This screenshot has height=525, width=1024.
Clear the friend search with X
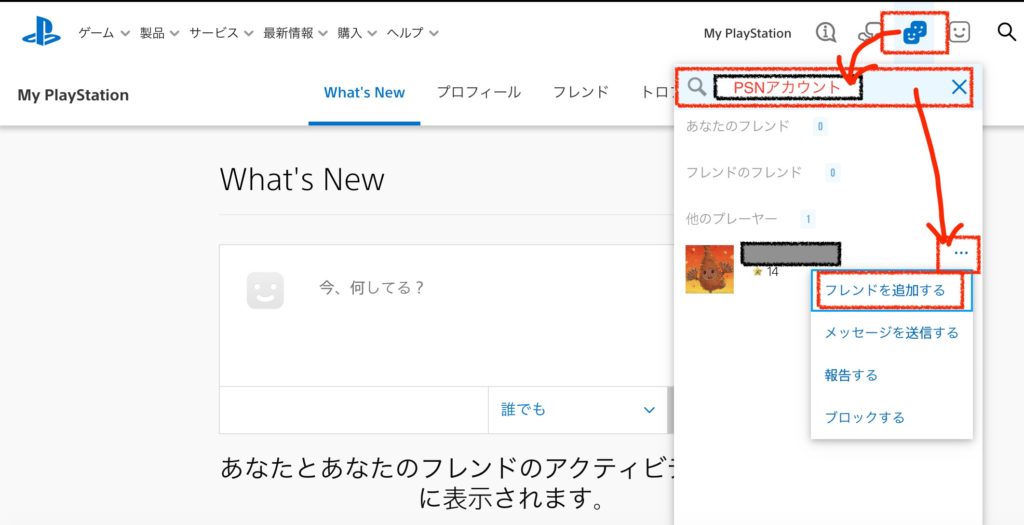(959, 86)
